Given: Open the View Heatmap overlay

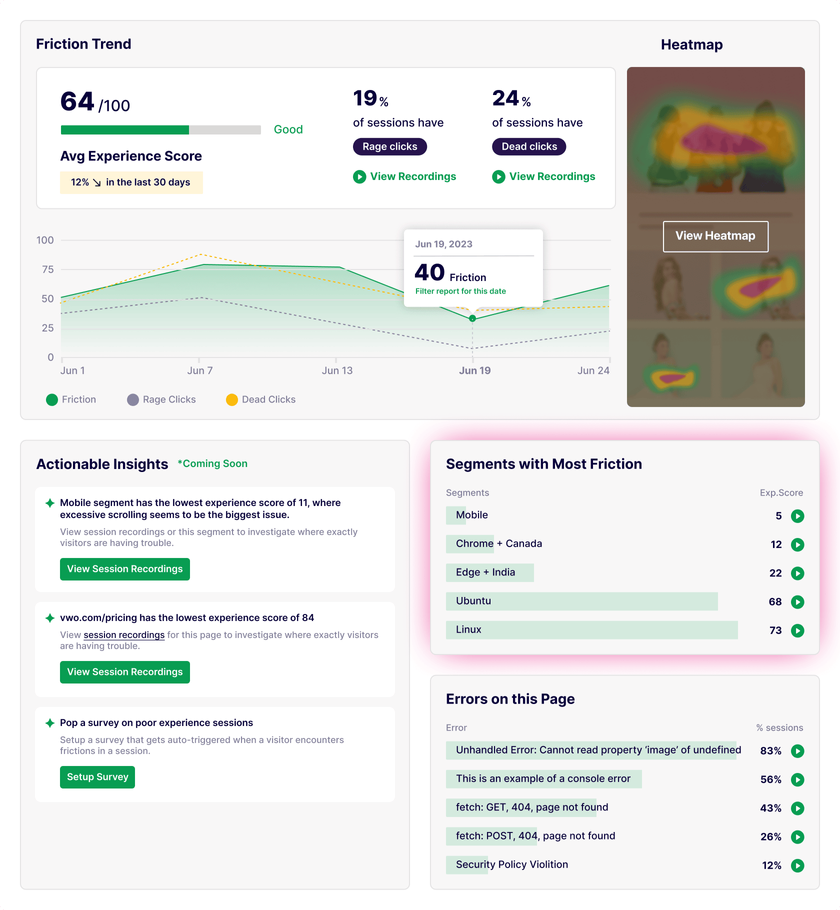Looking at the screenshot, I should point(715,236).
